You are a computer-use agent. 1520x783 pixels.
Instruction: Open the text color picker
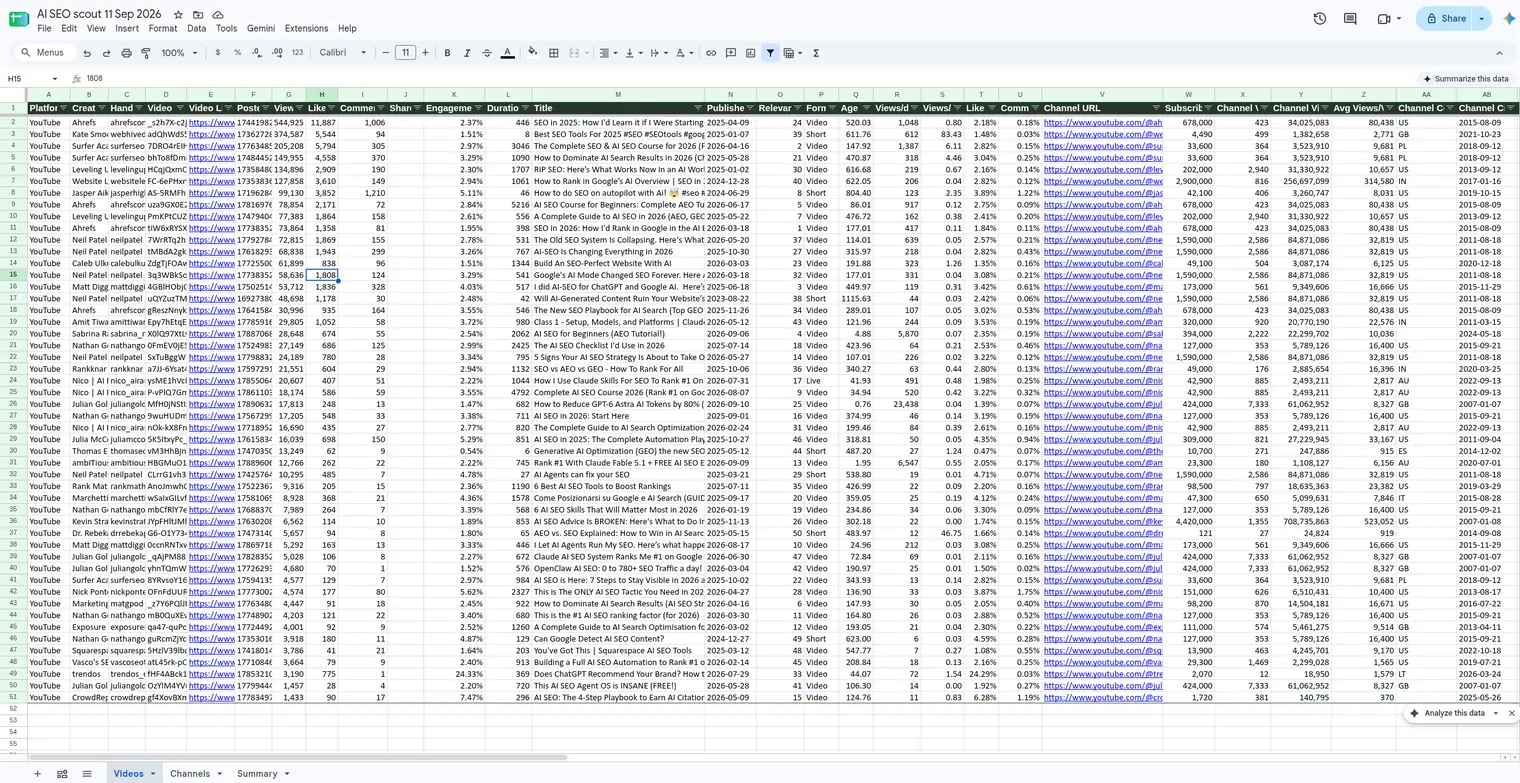[x=507, y=53]
